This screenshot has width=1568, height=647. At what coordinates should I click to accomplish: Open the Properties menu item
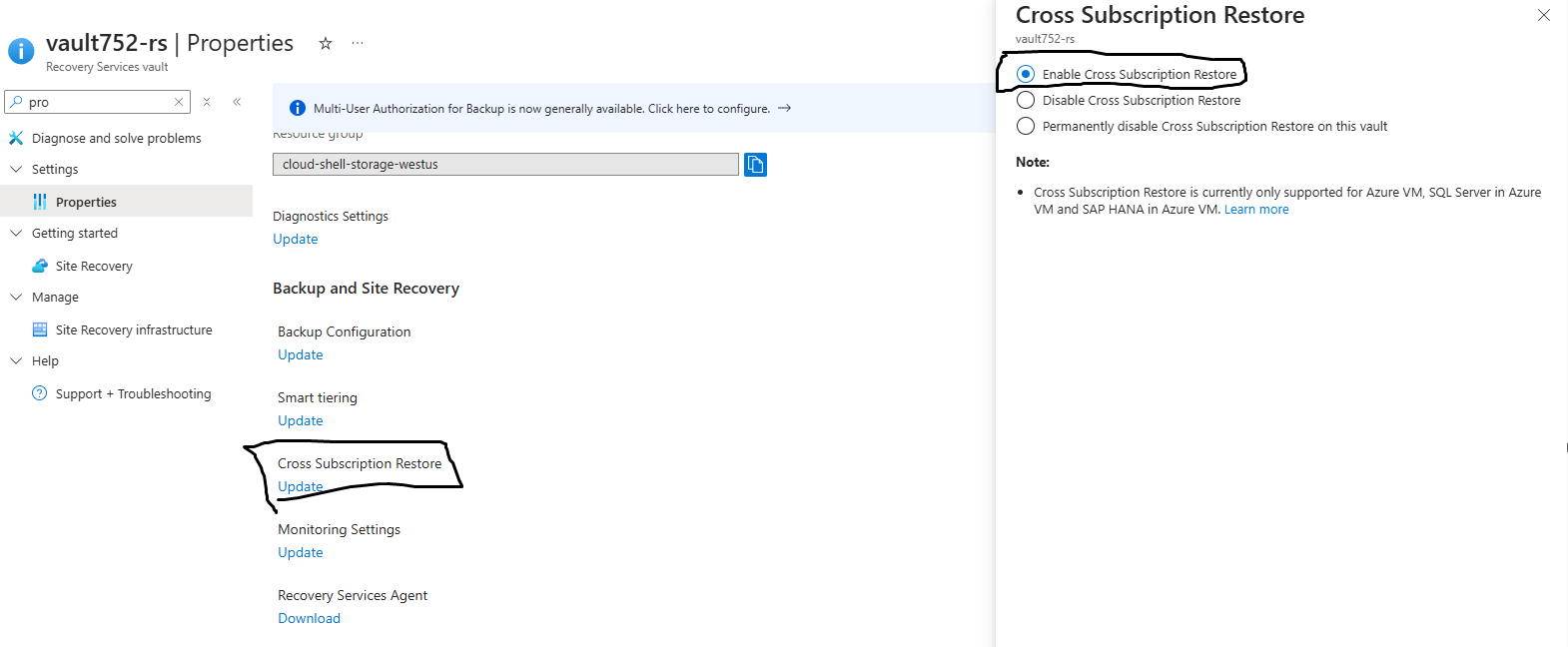click(126, 202)
